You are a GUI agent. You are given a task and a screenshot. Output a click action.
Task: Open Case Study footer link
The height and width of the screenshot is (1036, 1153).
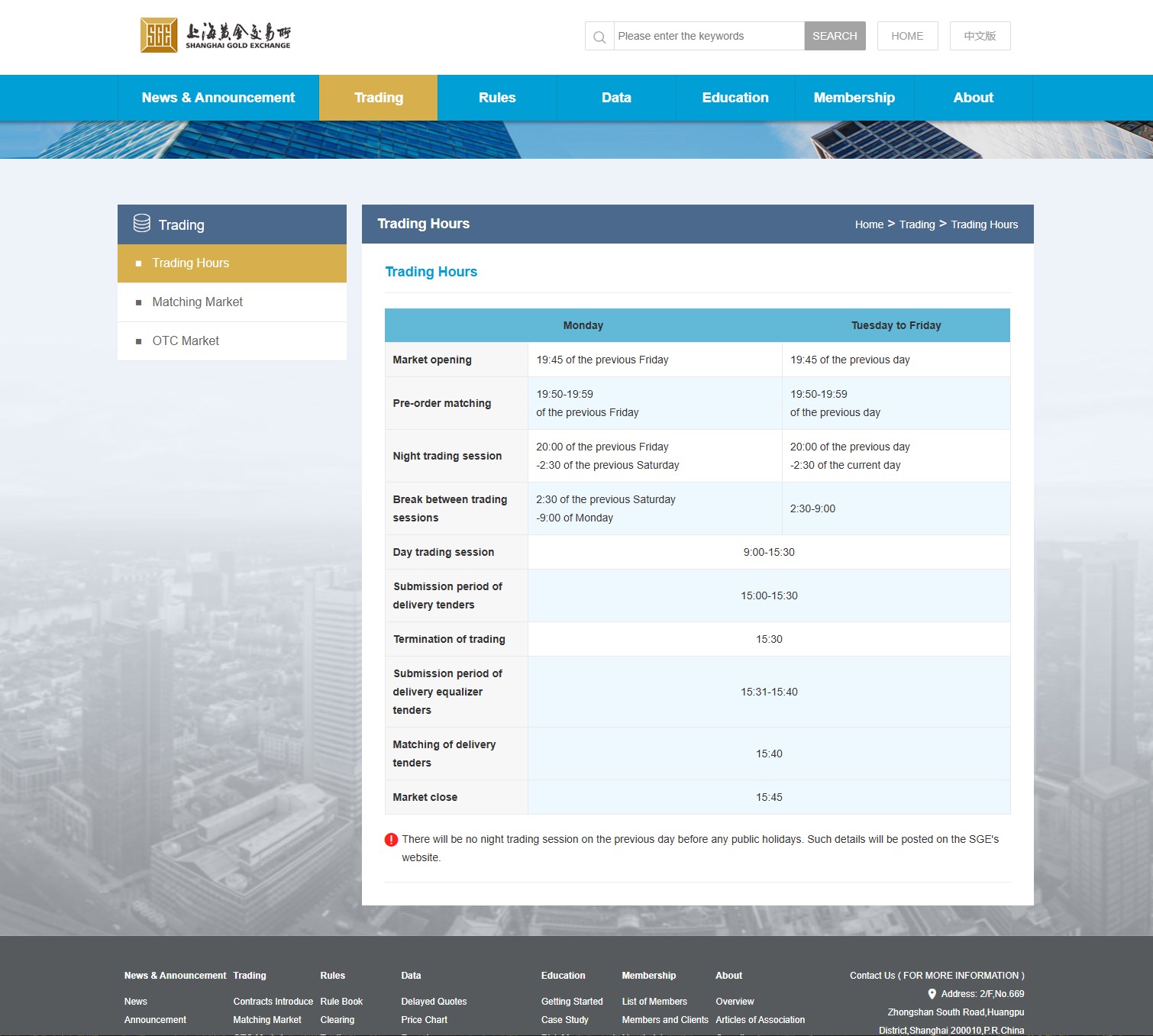click(565, 1020)
